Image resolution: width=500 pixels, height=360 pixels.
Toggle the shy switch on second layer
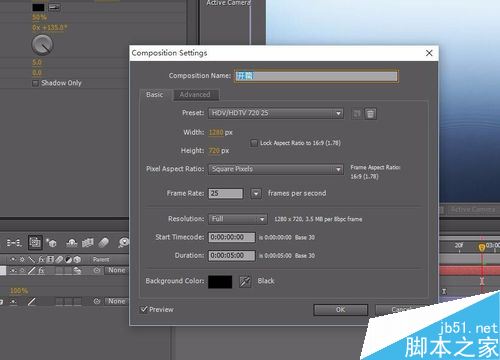pyautogui.click(x=13, y=301)
